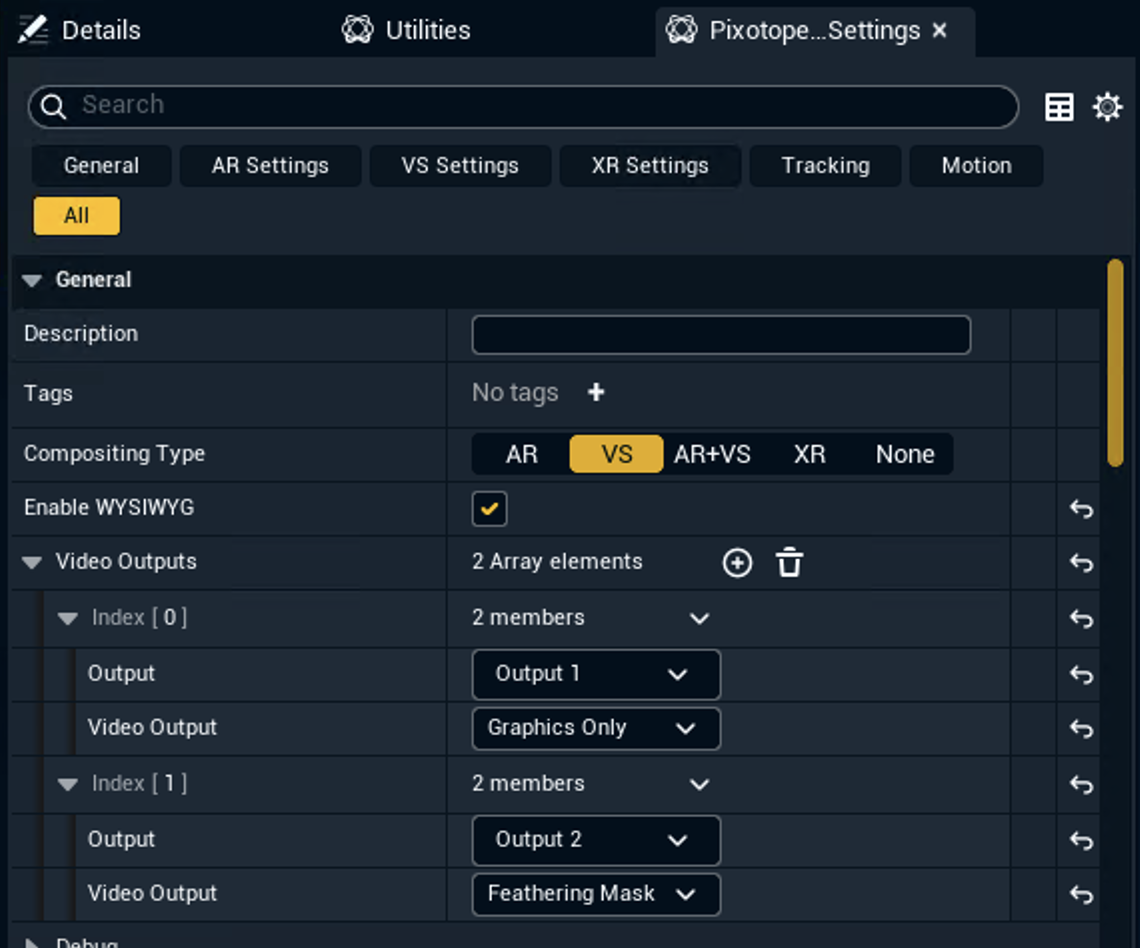Reset Video Outputs array to default
1140x948 pixels.
pos(1081,563)
